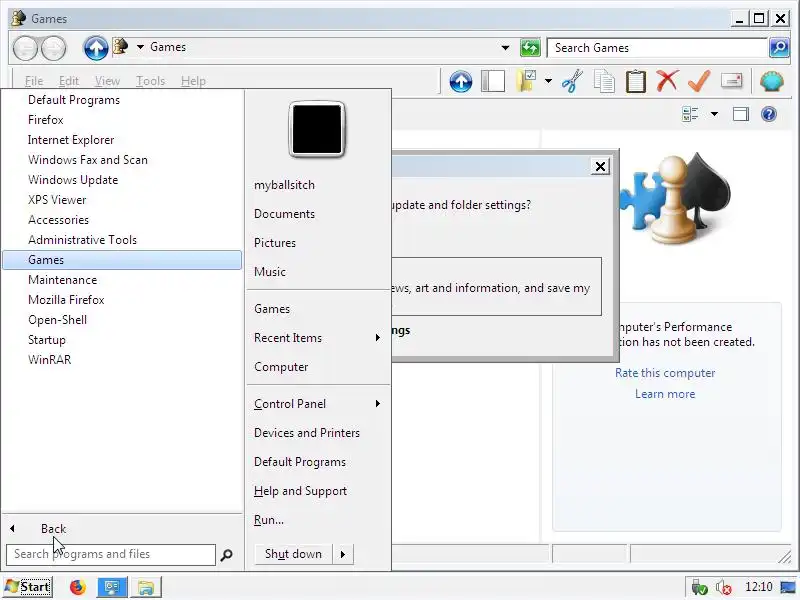Click the red X Delete toolbar icon

click(x=667, y=81)
